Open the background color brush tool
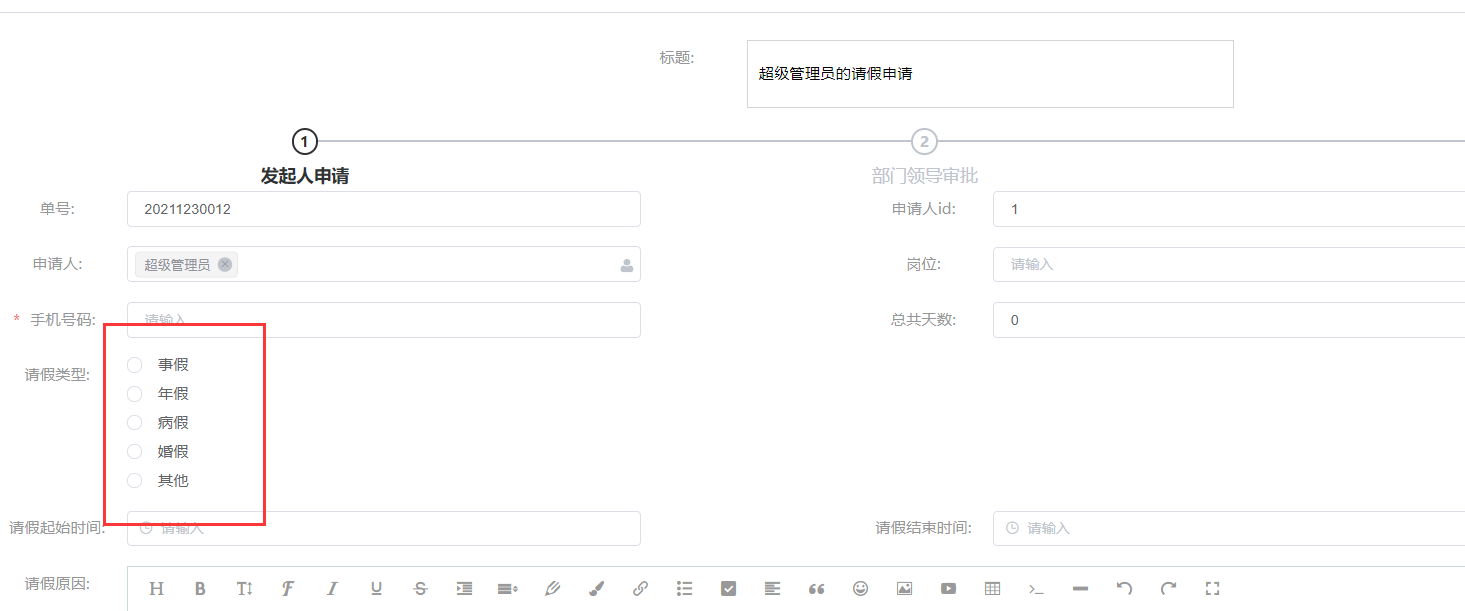 (596, 589)
